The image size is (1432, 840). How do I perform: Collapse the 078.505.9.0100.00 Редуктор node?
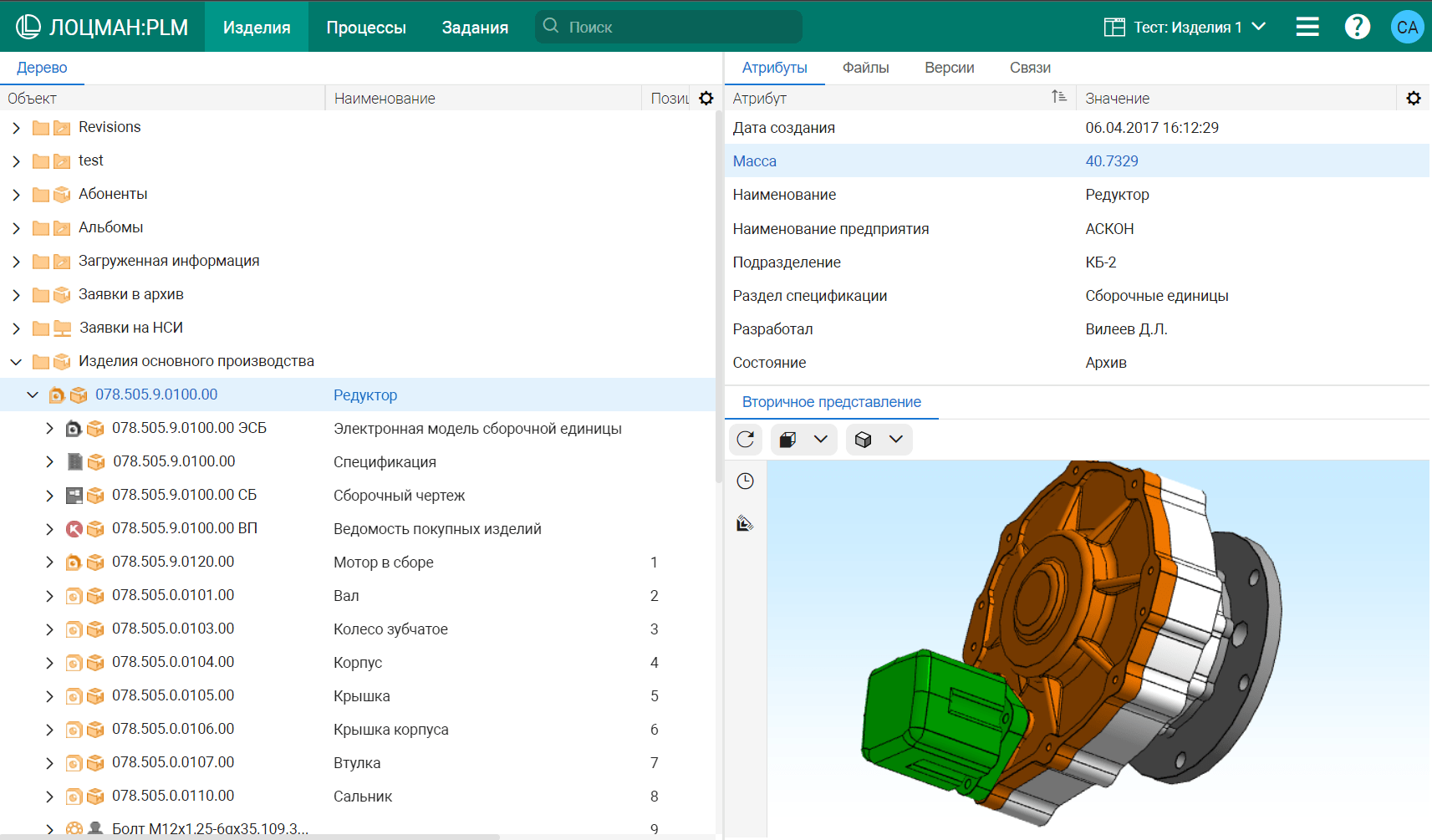pos(33,395)
